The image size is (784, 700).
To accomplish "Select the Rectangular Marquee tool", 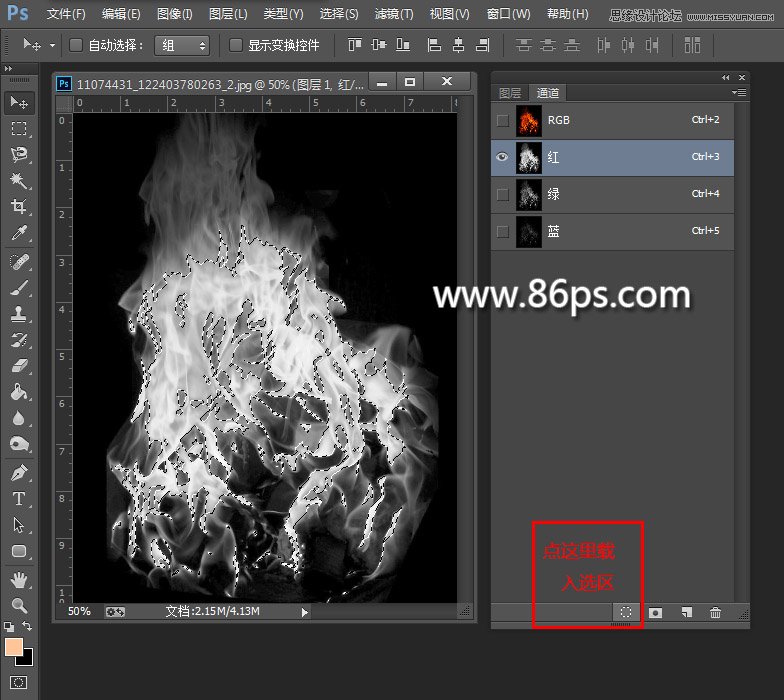I will pyautogui.click(x=19, y=128).
